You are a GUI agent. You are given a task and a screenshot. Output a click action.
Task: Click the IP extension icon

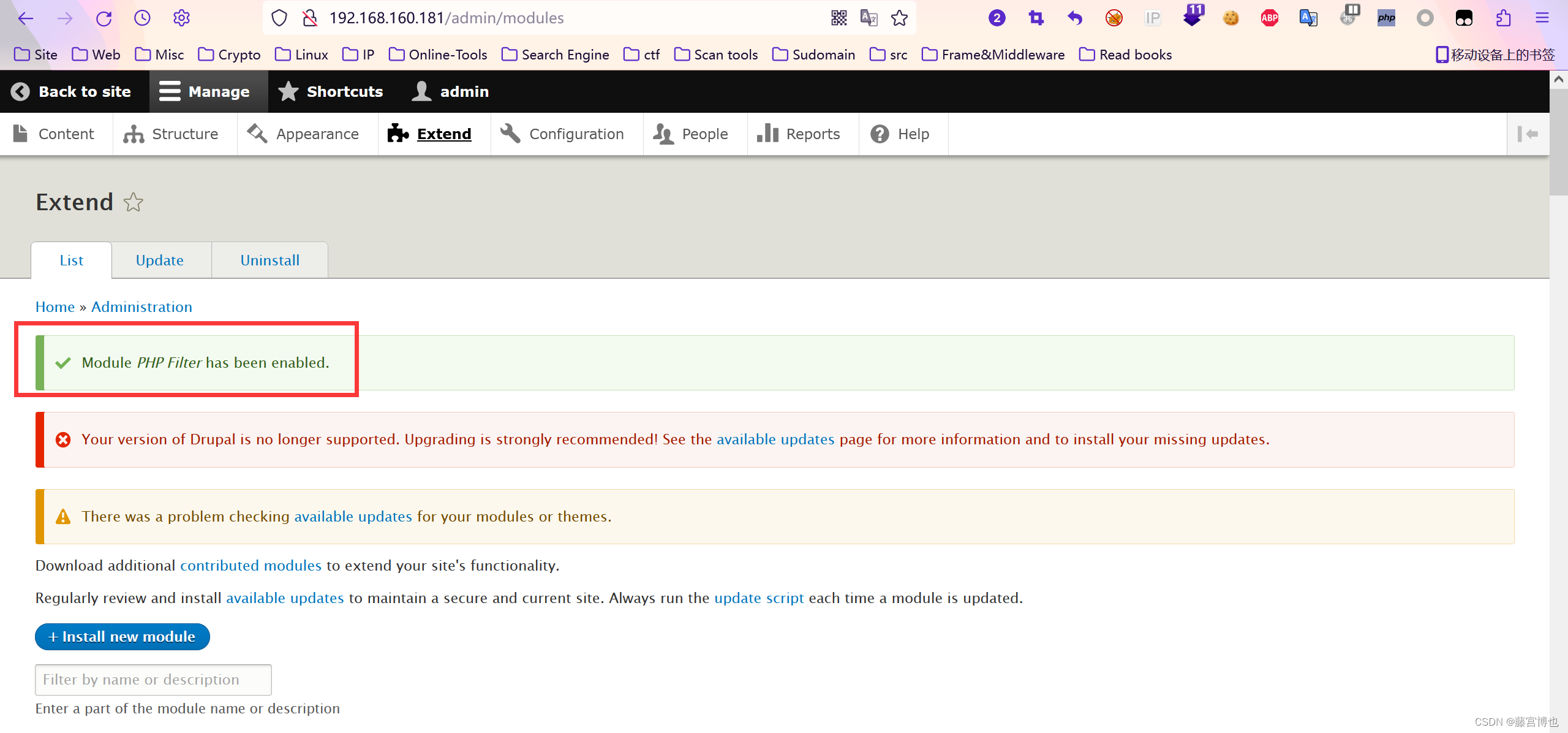click(x=1153, y=18)
